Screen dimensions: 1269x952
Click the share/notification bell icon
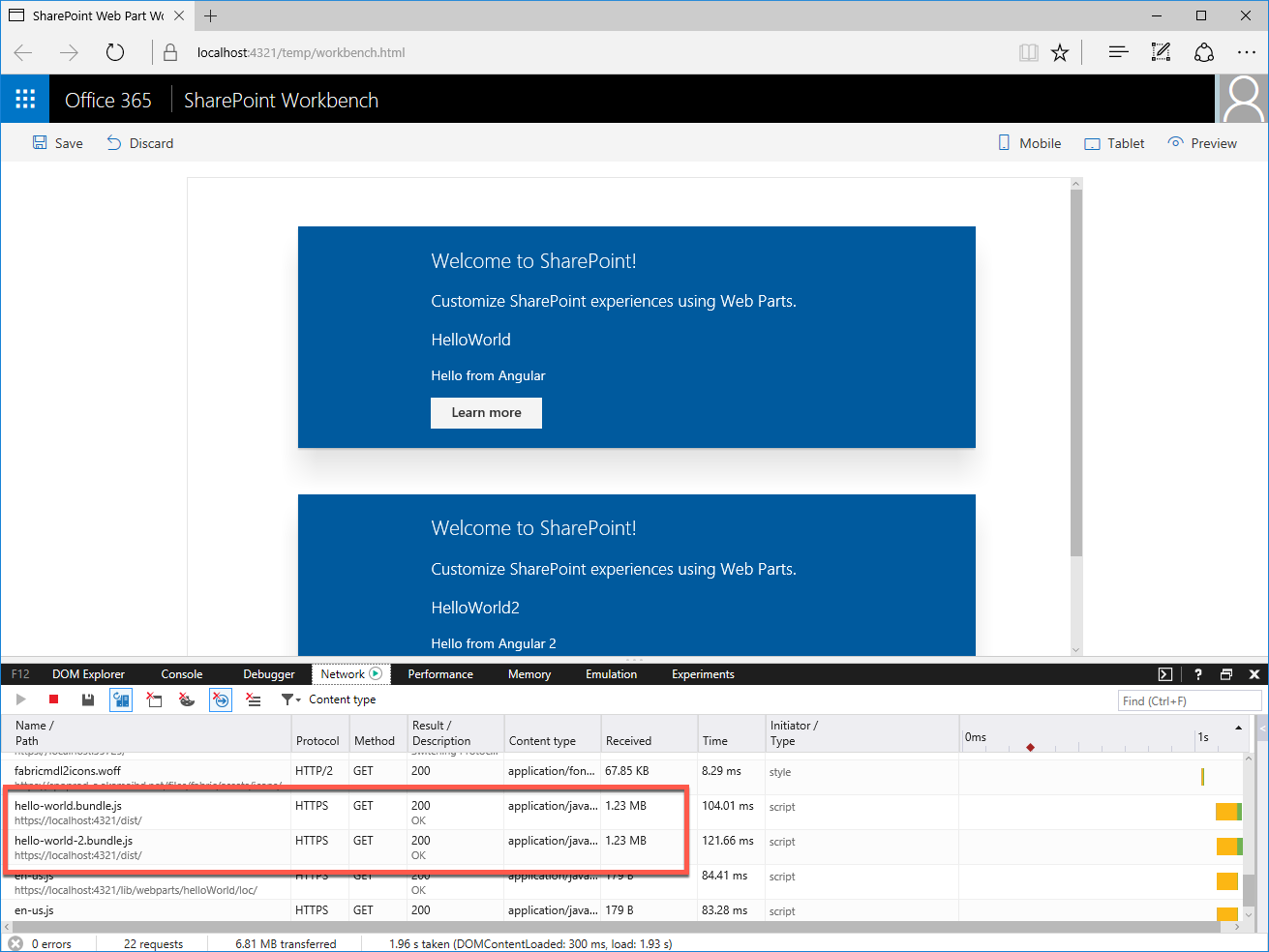[1203, 52]
